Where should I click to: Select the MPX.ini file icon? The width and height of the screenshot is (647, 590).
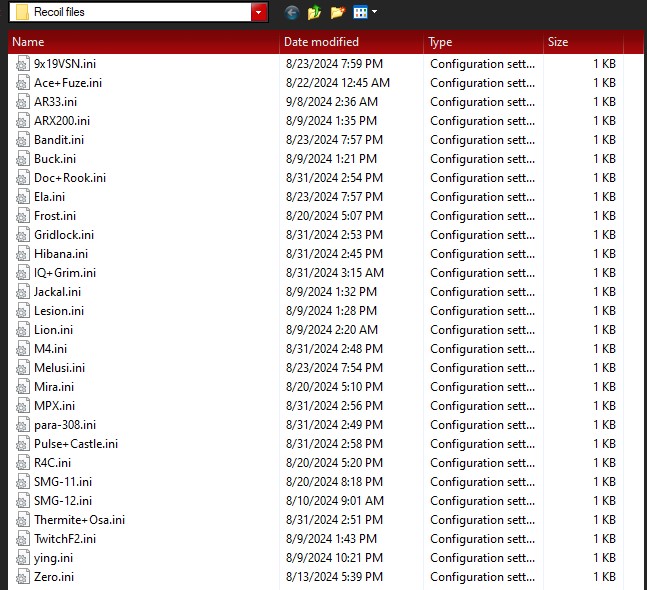click(x=23, y=405)
